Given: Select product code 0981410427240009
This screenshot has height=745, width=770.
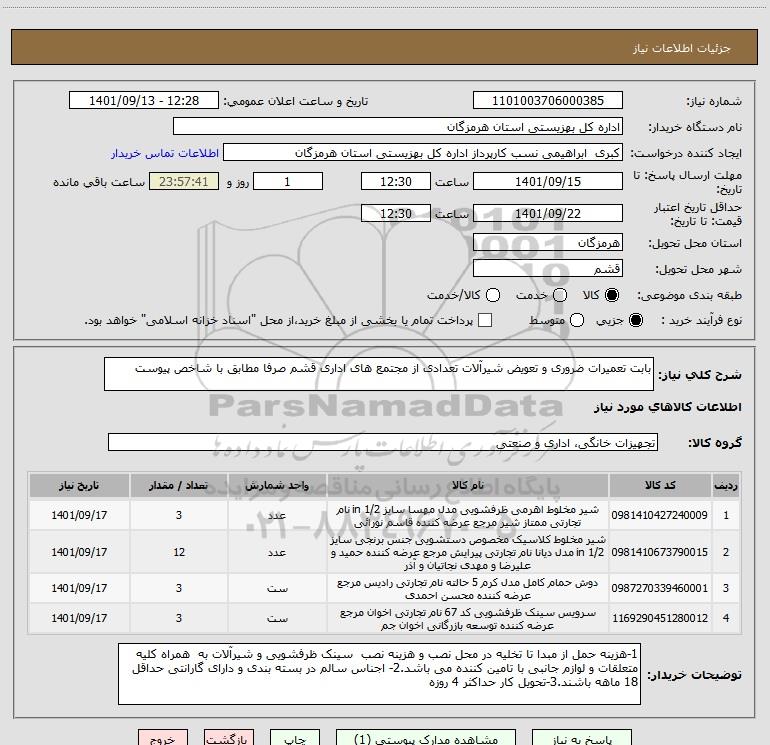Looking at the screenshot, I should coord(660,515).
